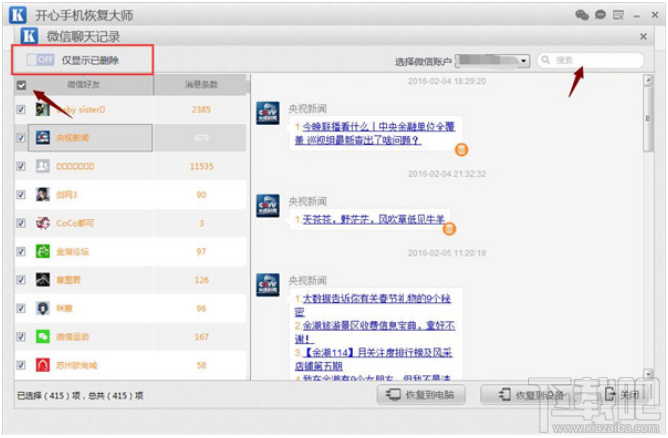Click the 已选择 (415) 项 status text
Screen dimensions: 668x438
point(49,396)
